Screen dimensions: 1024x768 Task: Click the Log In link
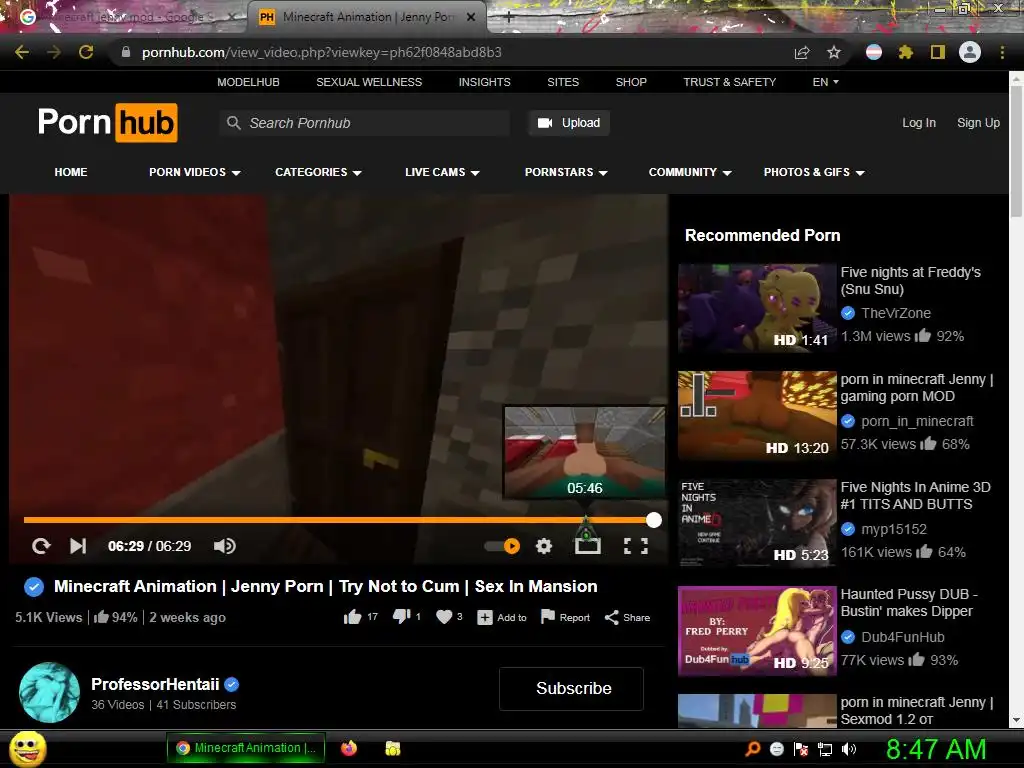click(919, 123)
